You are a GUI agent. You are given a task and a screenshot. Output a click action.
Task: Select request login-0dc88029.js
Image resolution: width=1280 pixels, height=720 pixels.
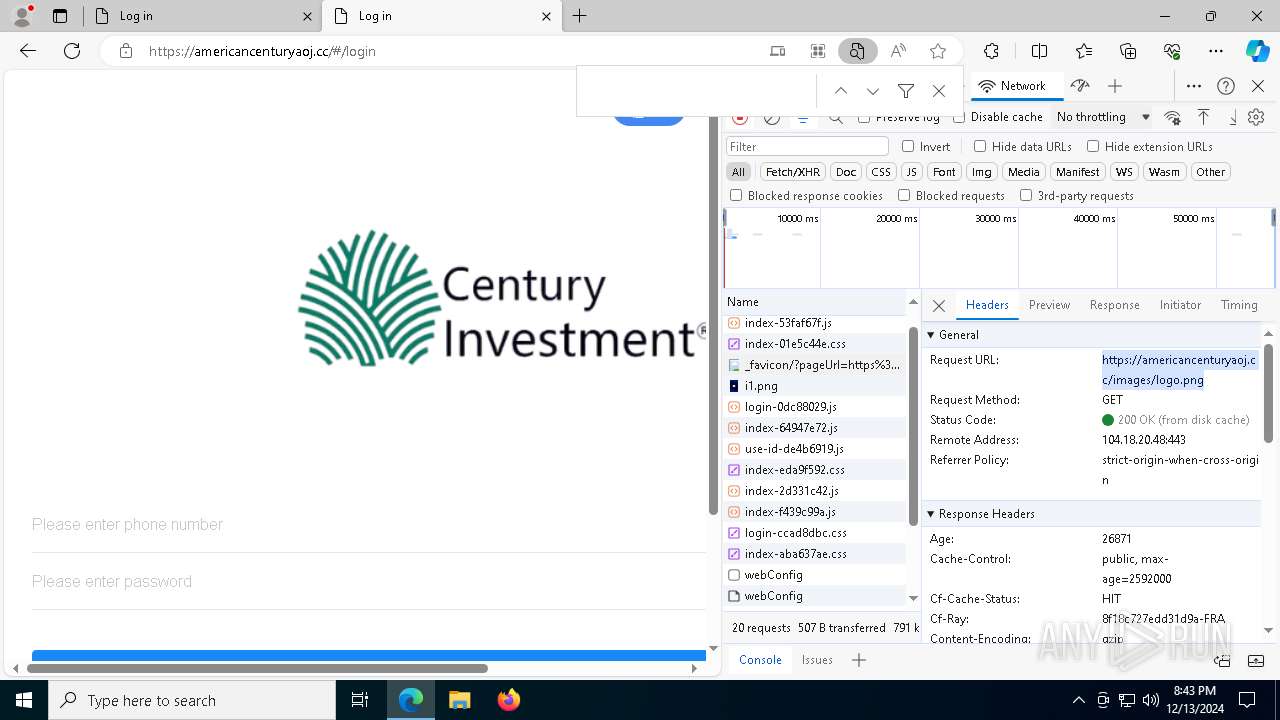[814, 407]
